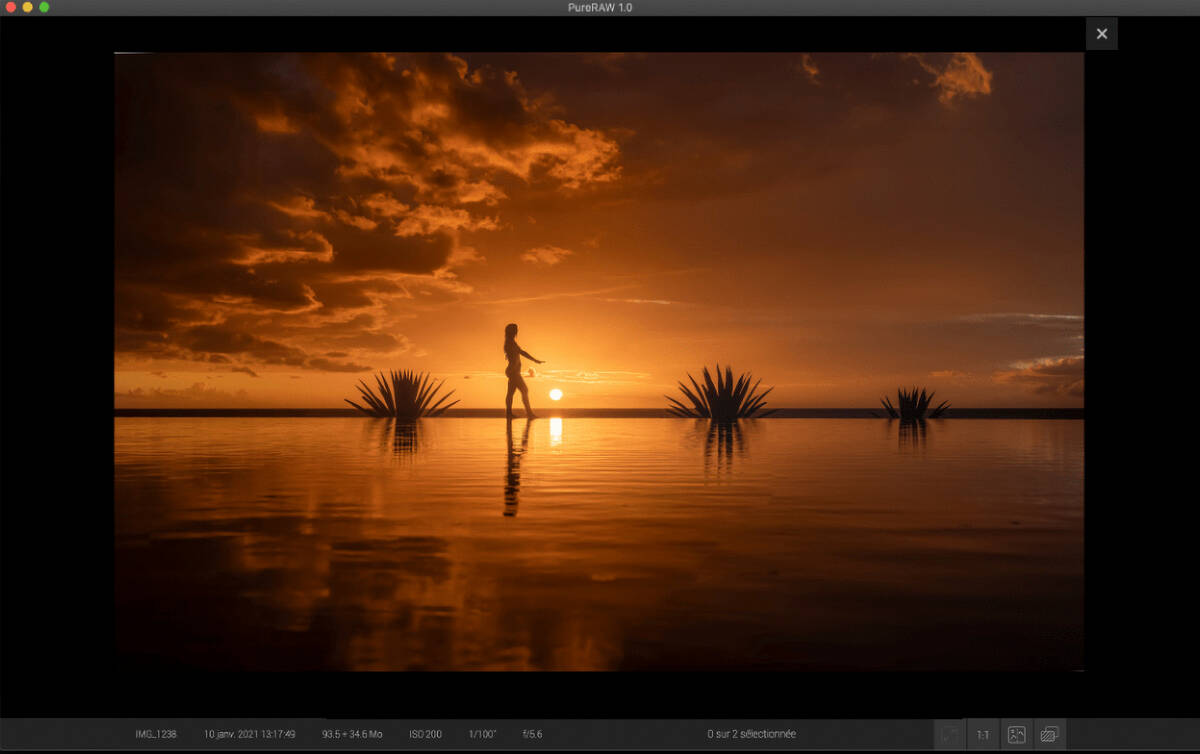Click the leftmost agave plant silhouette
Image resolution: width=1200 pixels, height=754 pixels.
tap(402, 394)
